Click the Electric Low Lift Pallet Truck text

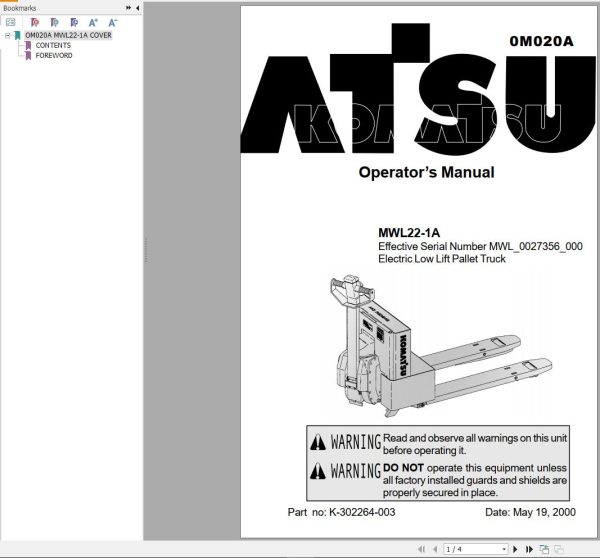click(442, 259)
